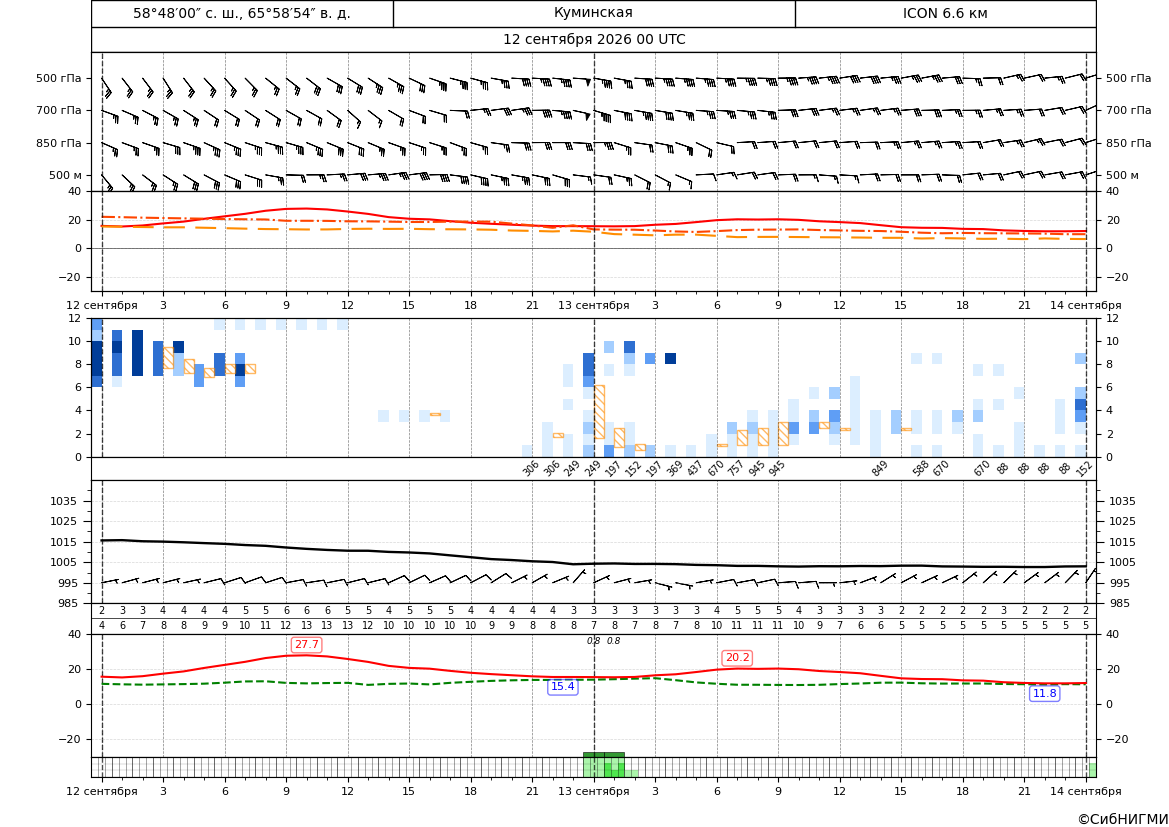Screen dimensions: 1169x827
Task: Select the 14 сентября label on bottom axis
Action: (1086, 791)
